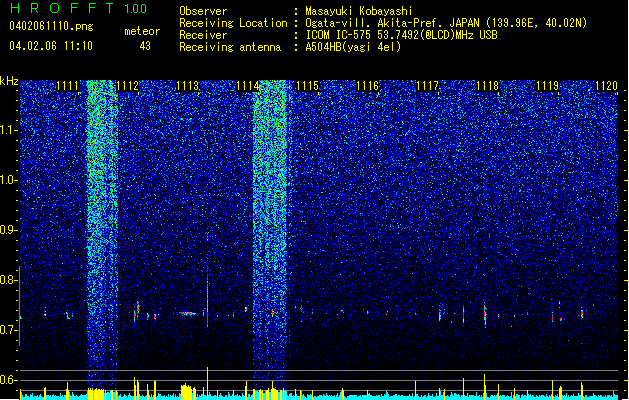Click the Receiving Location label

233,23
